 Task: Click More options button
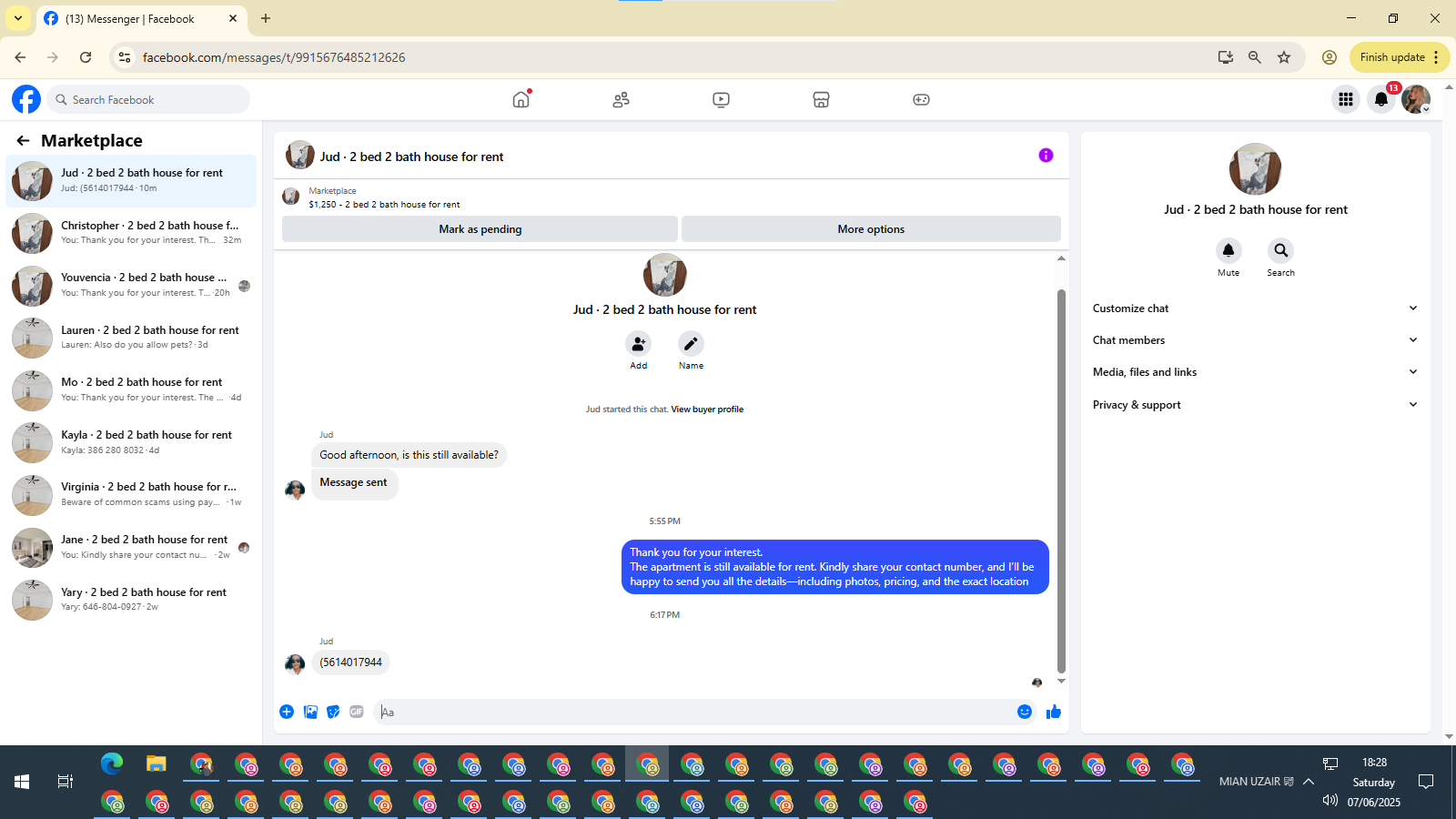tap(871, 229)
